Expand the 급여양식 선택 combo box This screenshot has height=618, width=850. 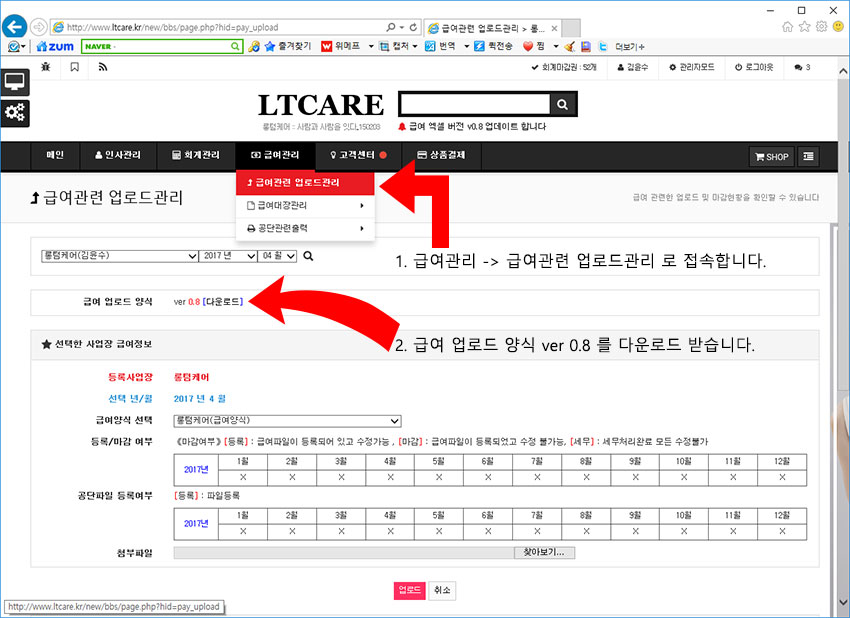pyautogui.click(x=287, y=421)
